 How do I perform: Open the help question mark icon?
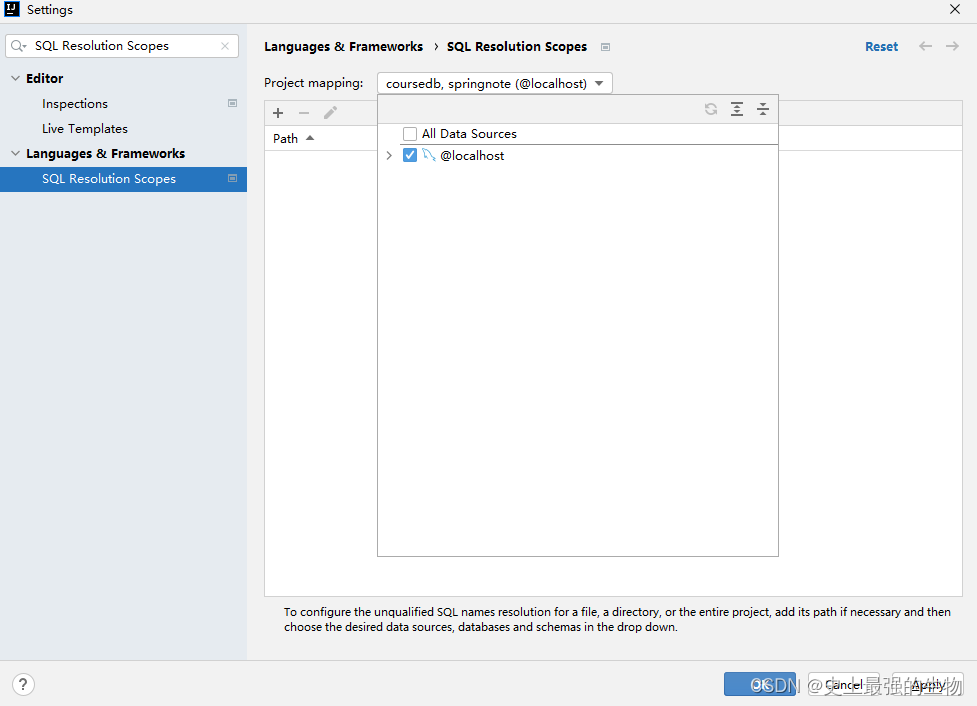(22, 684)
